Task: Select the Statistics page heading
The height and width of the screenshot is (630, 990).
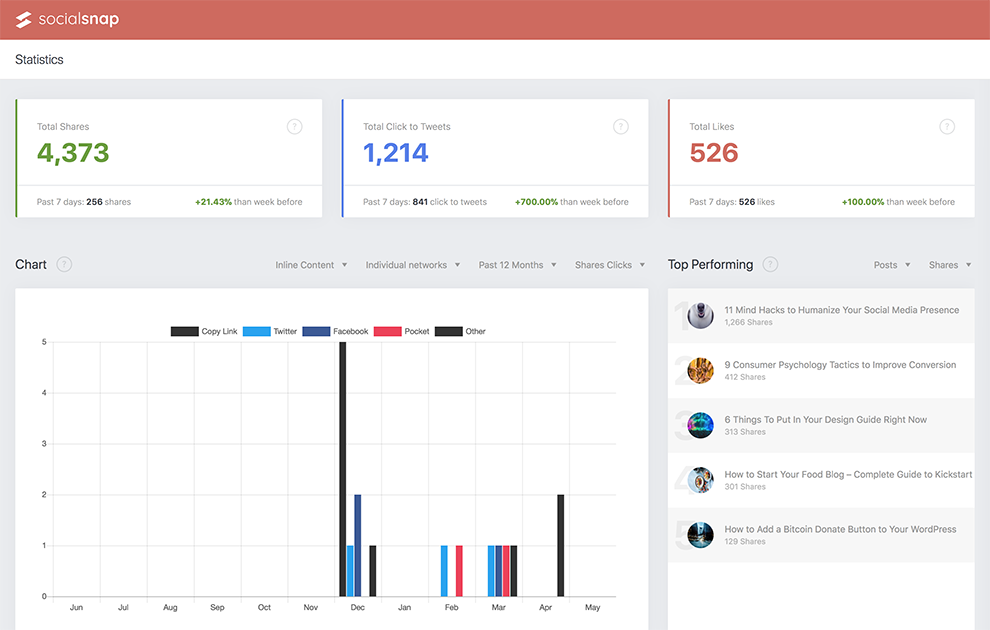Action: tap(39, 59)
